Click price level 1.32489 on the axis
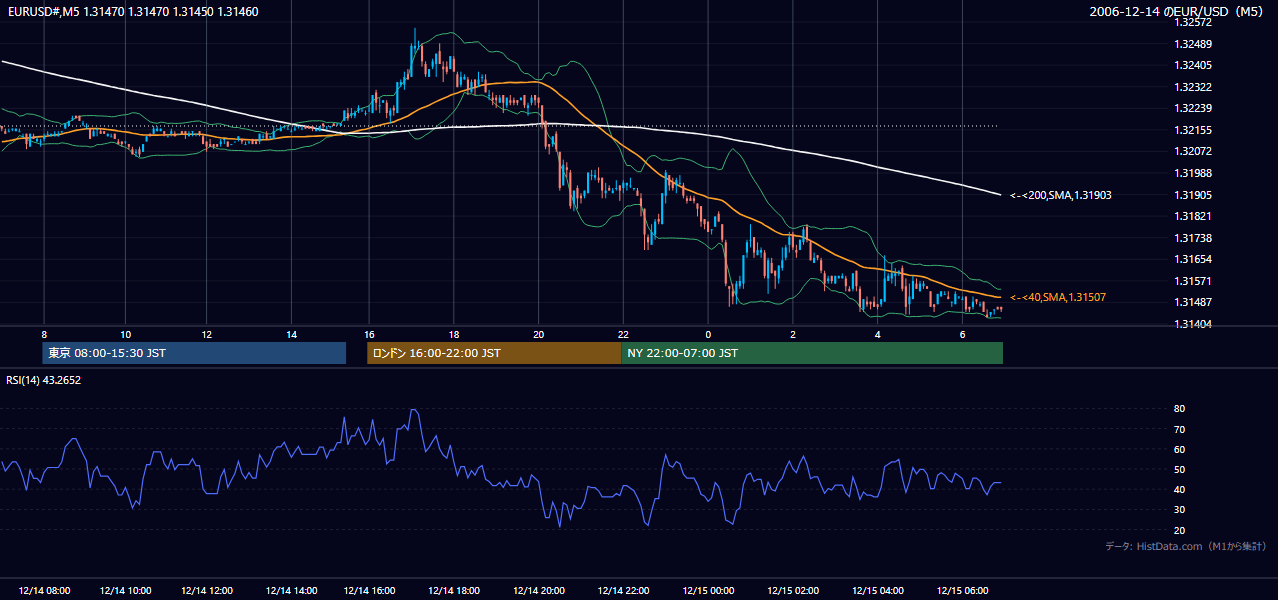This screenshot has width=1278, height=600. [x=1193, y=44]
